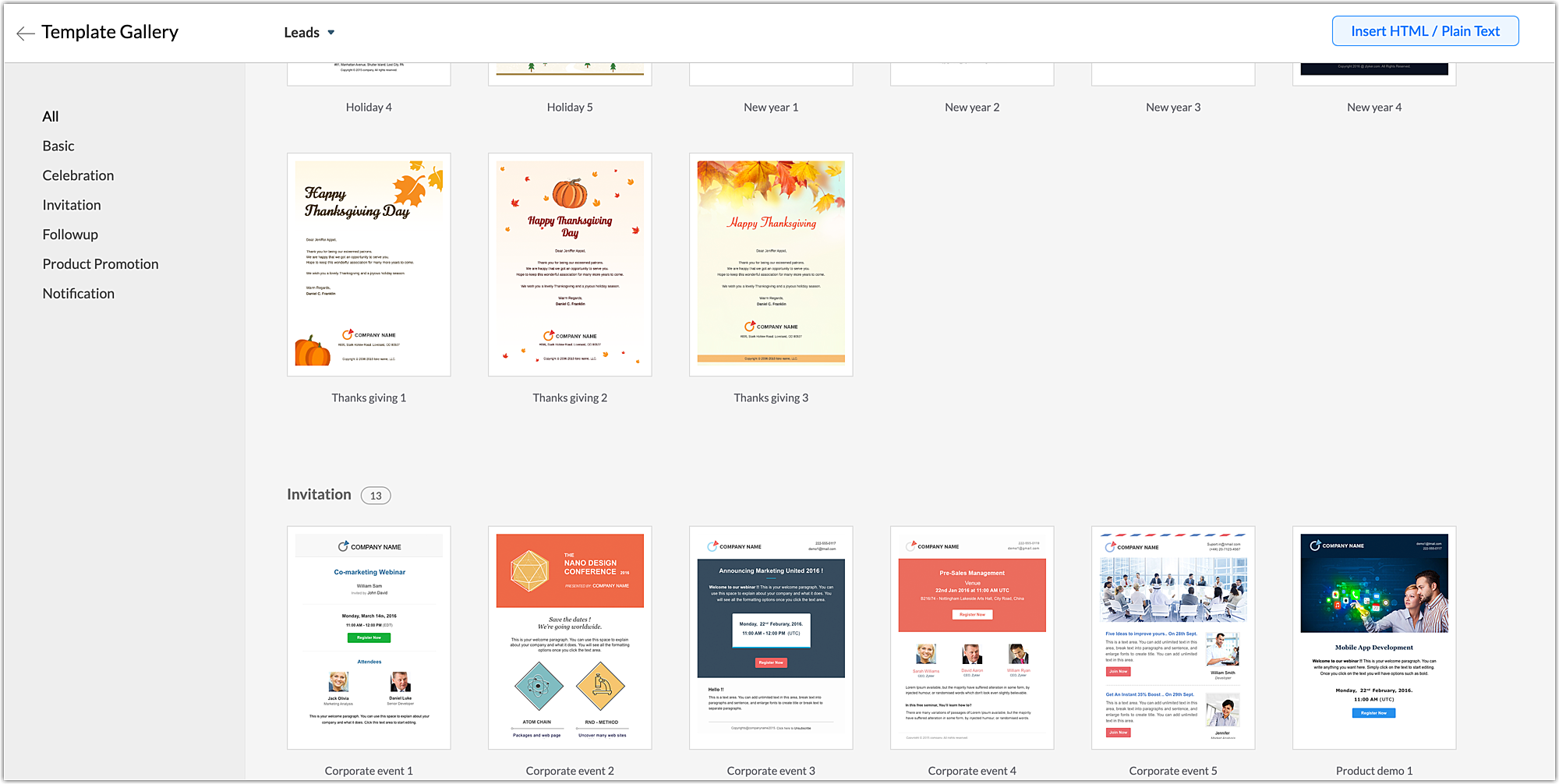
Task: Open Corporate event 4 Pre-Sales template
Action: [x=972, y=637]
